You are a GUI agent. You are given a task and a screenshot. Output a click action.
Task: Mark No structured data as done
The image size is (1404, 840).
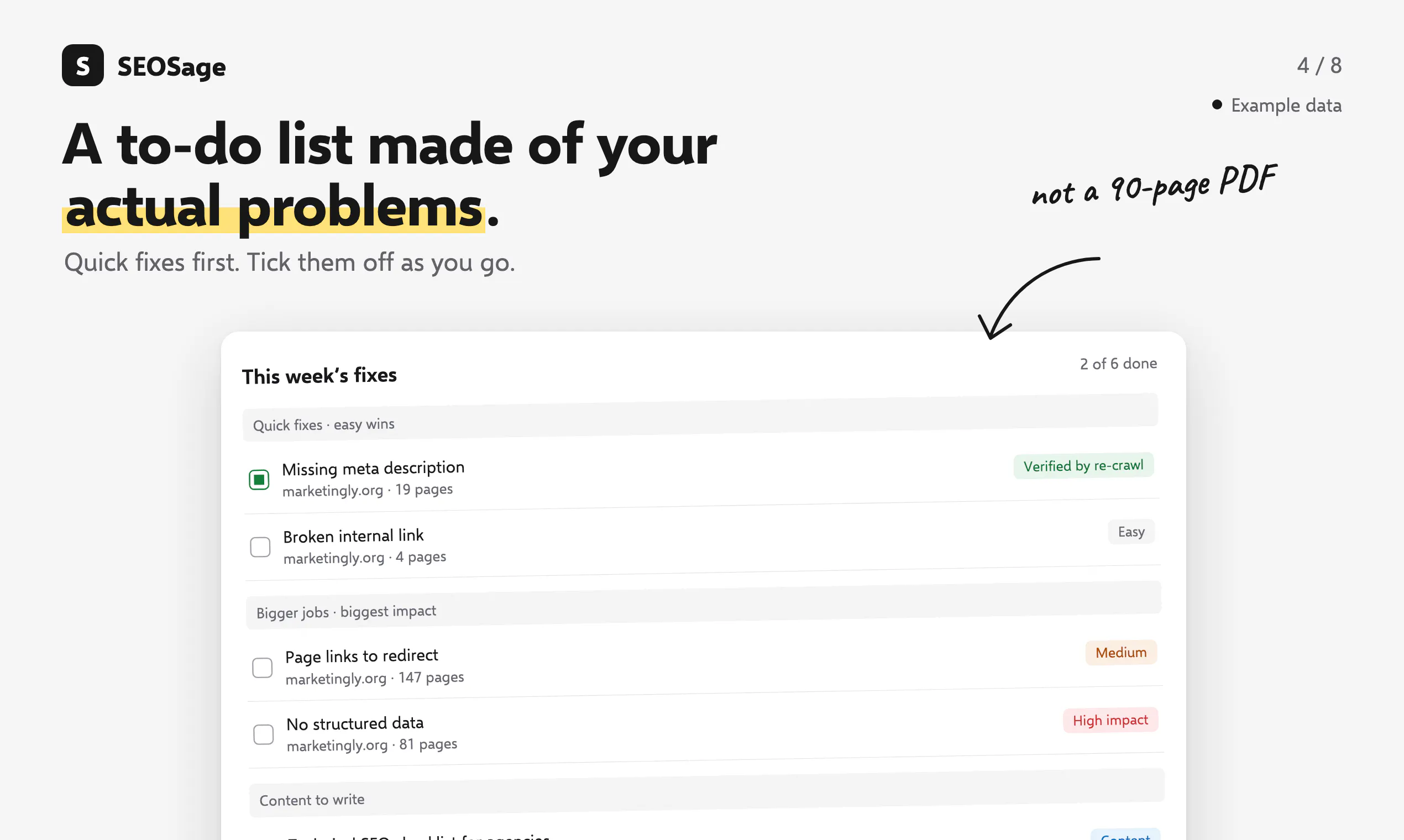[x=263, y=734]
